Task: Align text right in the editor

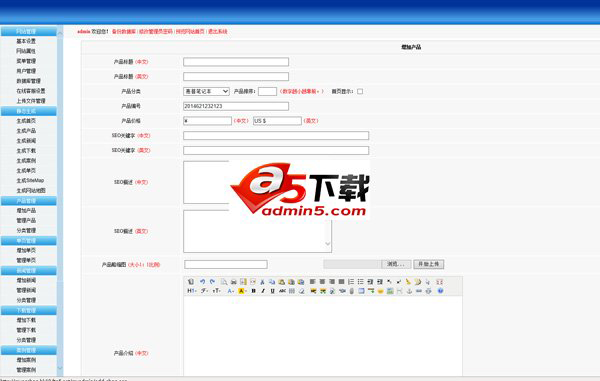Action: [332, 282]
